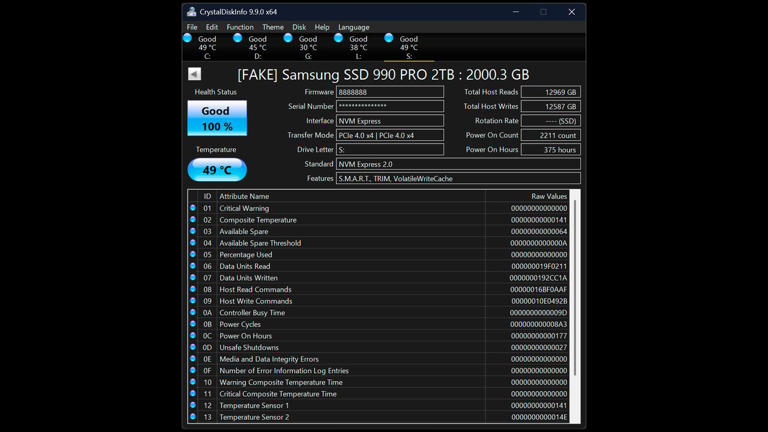Click the 49 °C temperature button
This screenshot has height=432, width=768.
(x=217, y=169)
